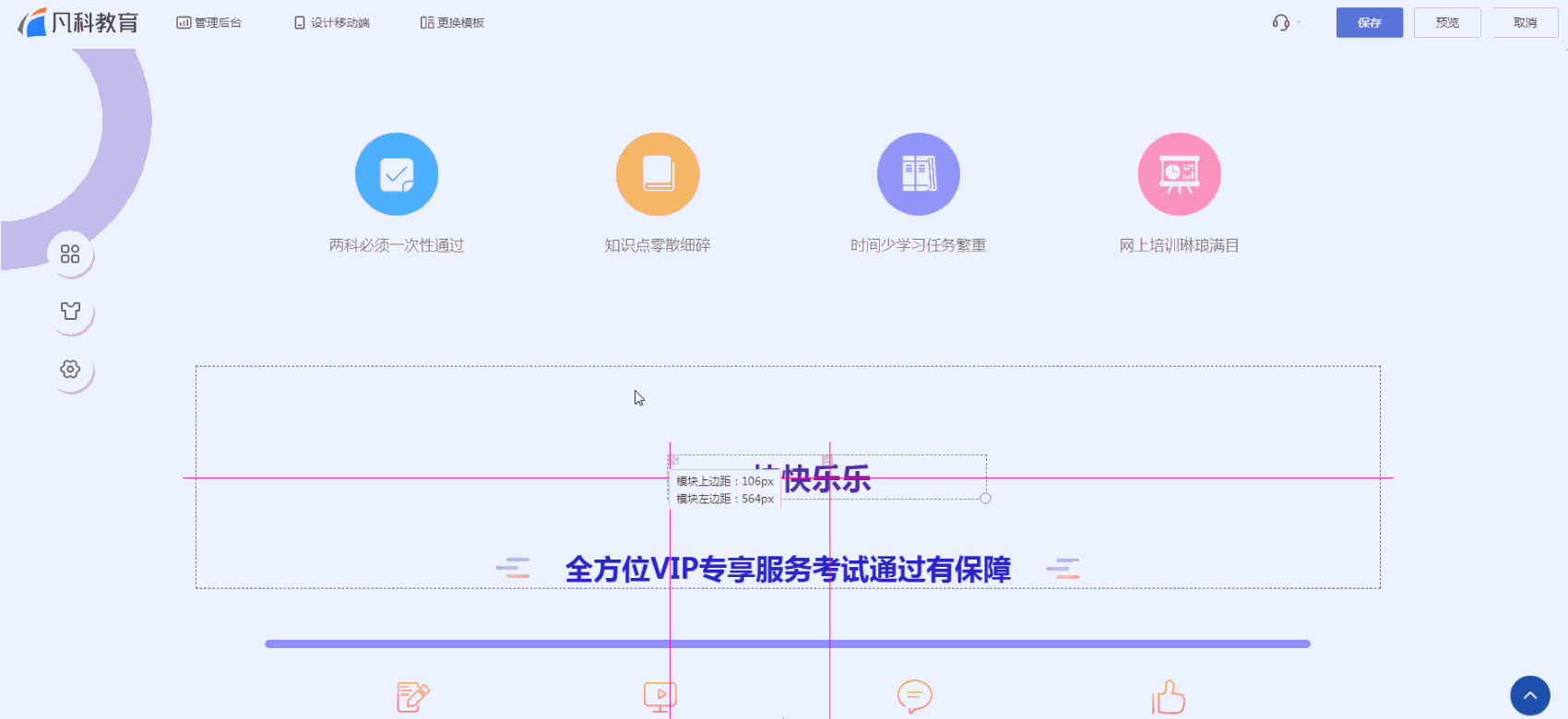Click the 保存 save button
This screenshot has height=719, width=1568.
(x=1370, y=23)
